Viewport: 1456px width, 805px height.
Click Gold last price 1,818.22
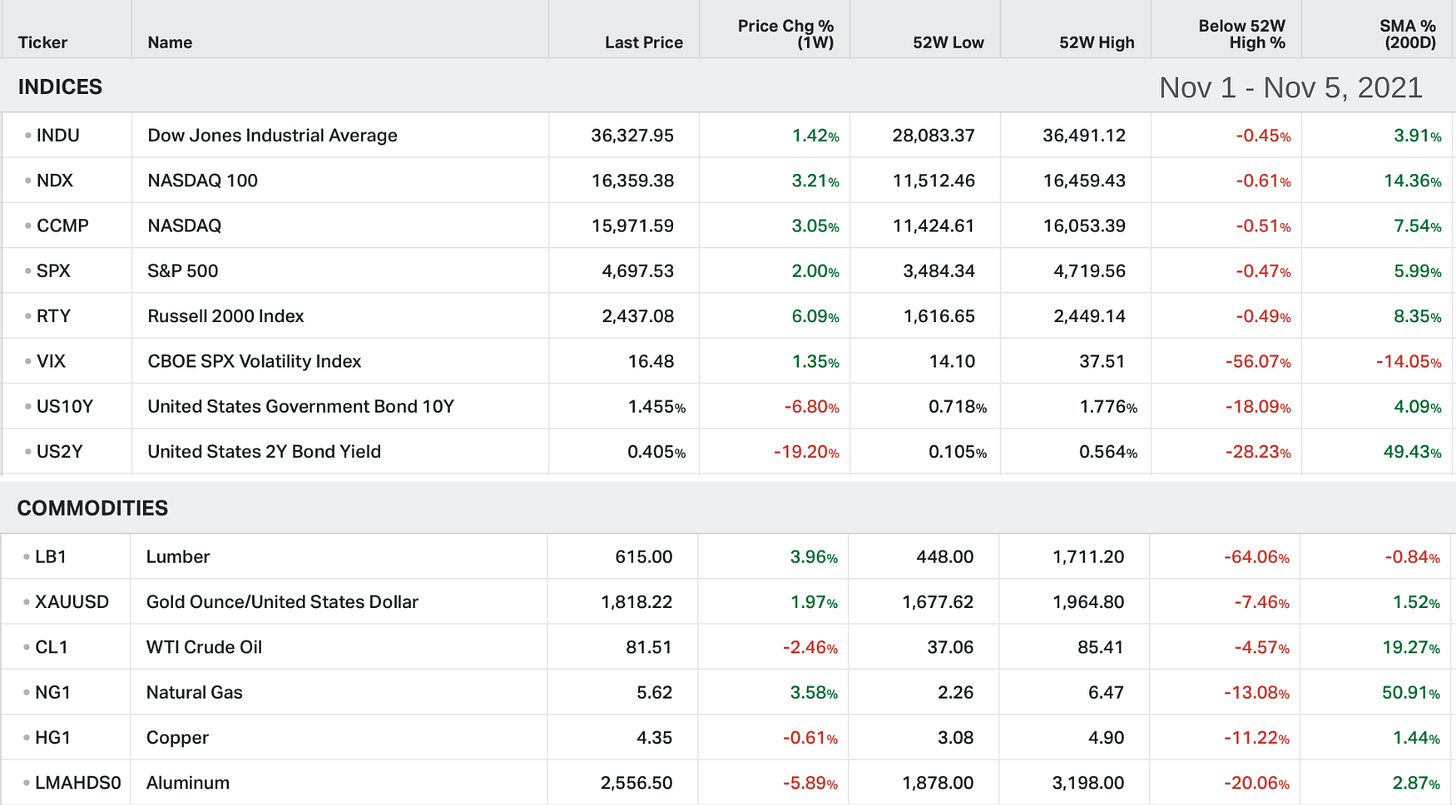coord(638,601)
